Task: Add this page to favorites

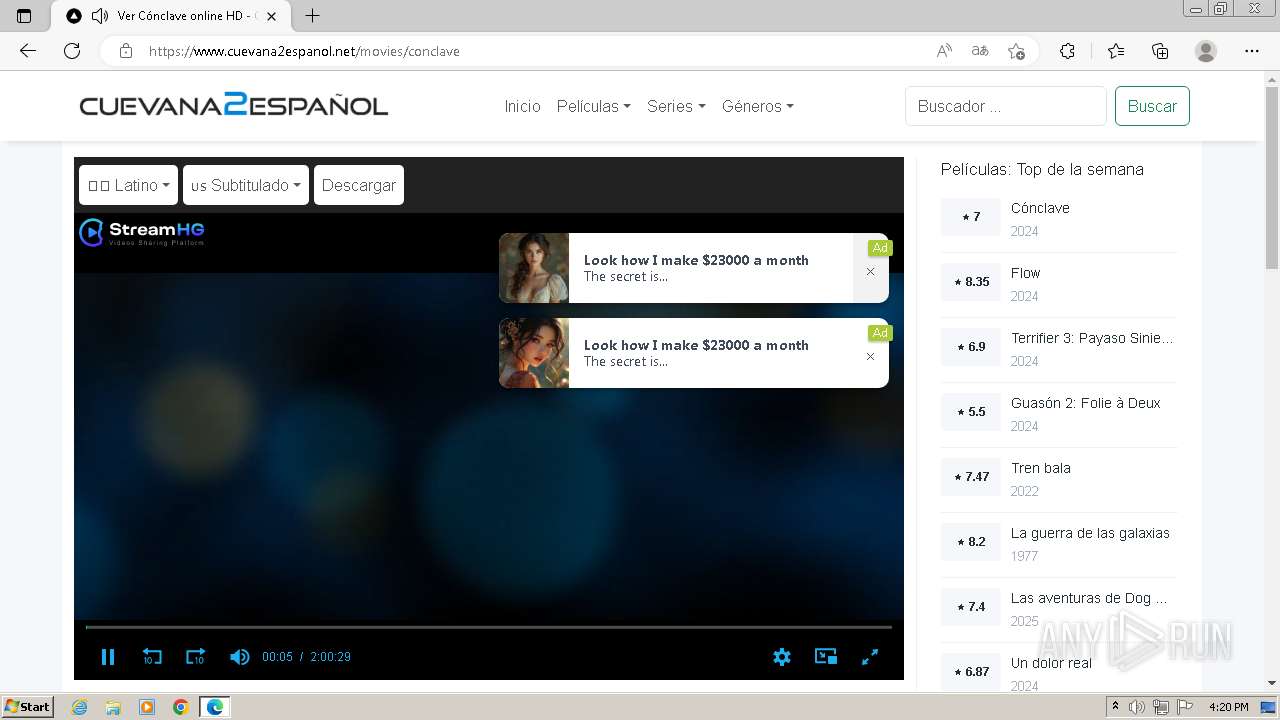Action: pos(1017,51)
